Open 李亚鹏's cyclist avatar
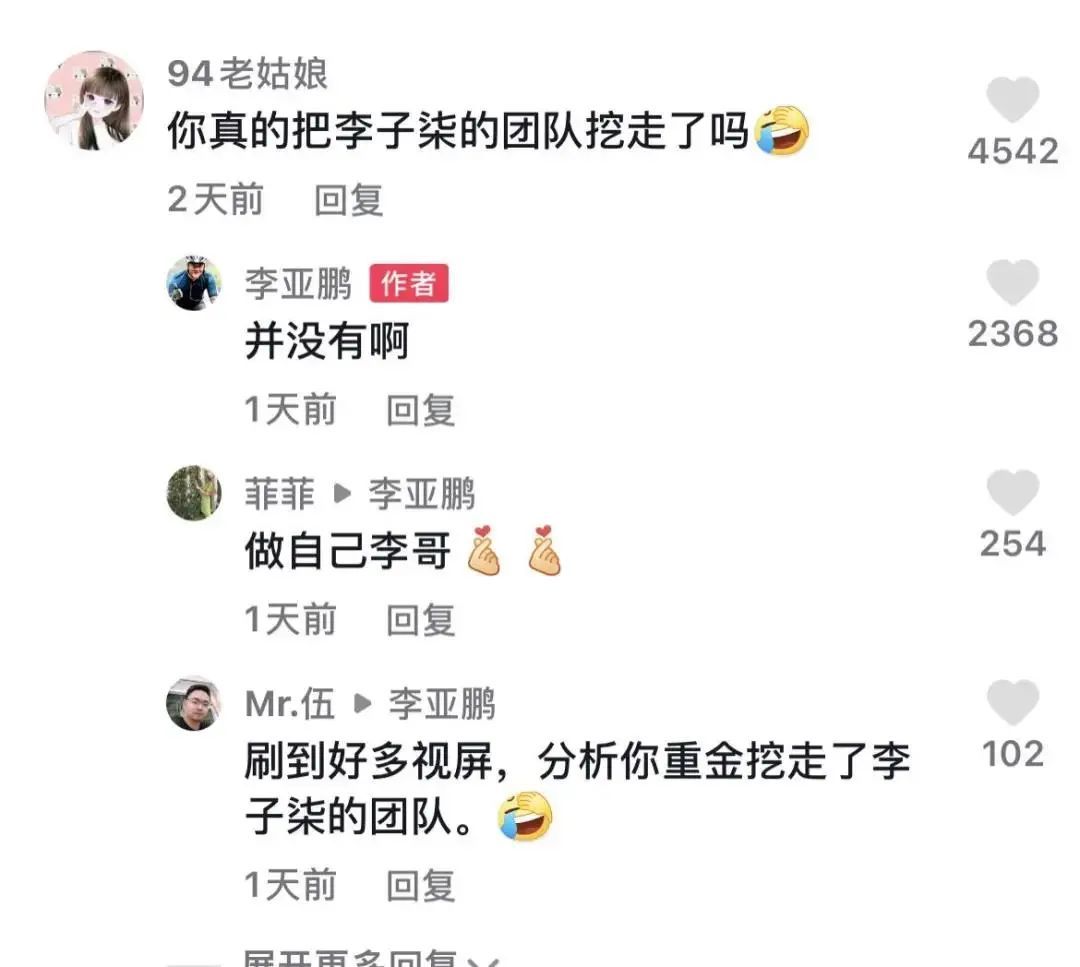 click(194, 283)
